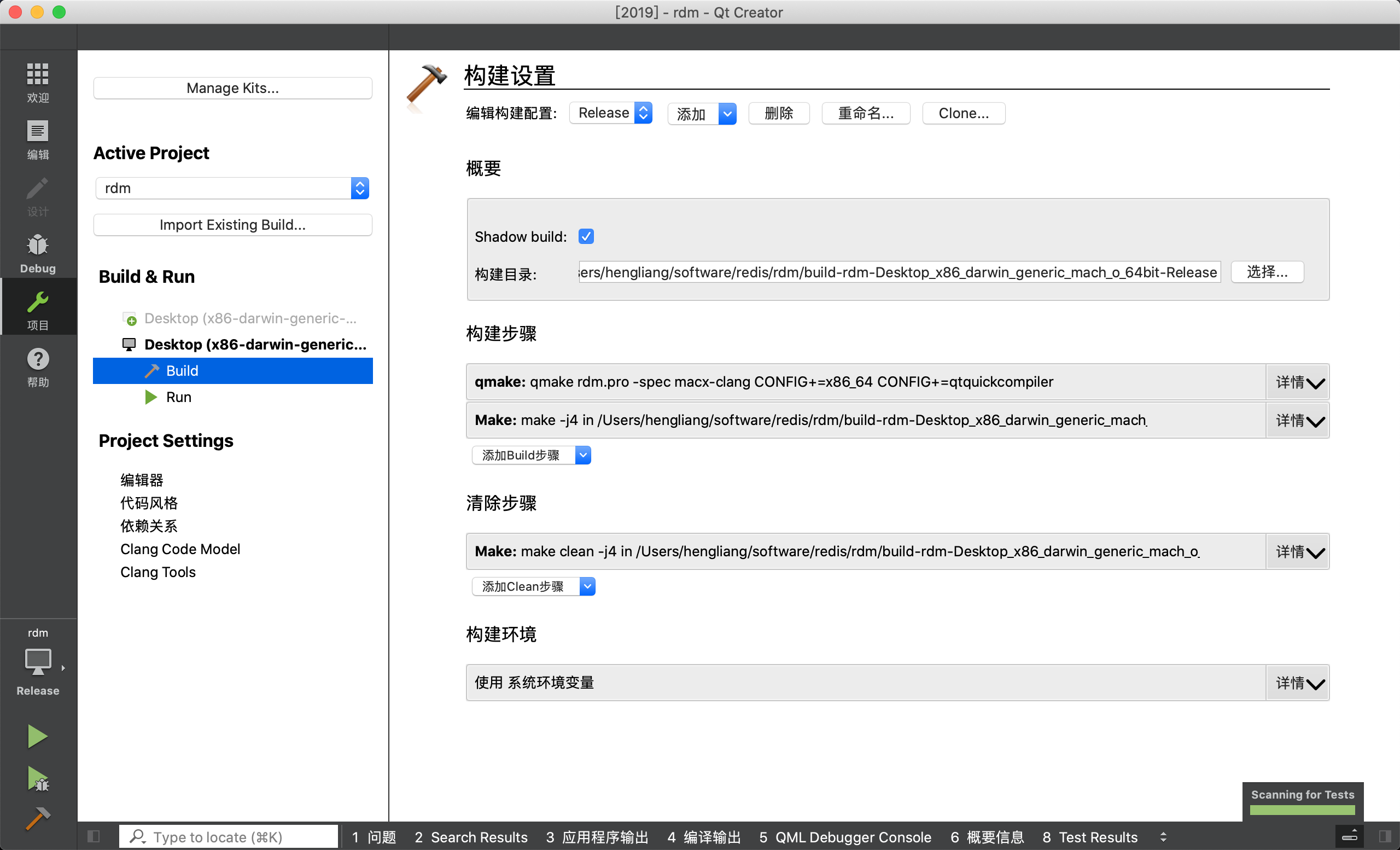
Task: Toggle the right sidebar visibility
Action: pos(1385,836)
